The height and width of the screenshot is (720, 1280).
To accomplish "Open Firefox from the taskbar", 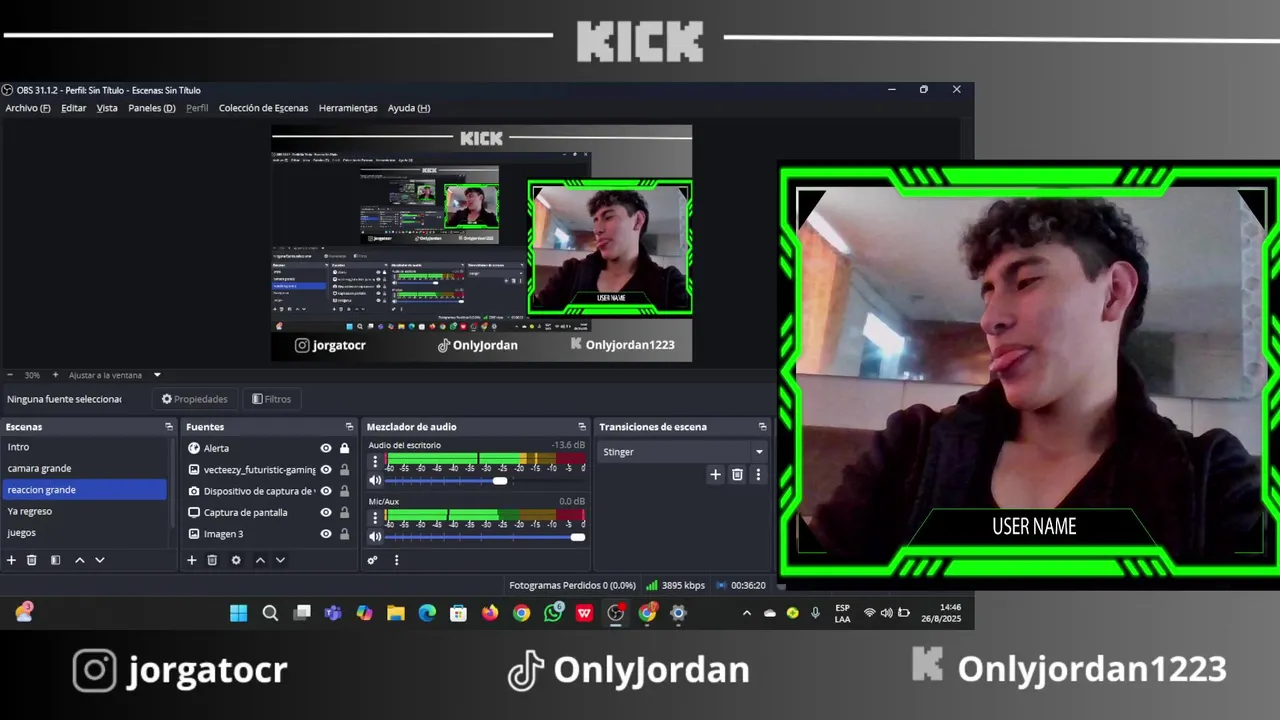I will 490,613.
